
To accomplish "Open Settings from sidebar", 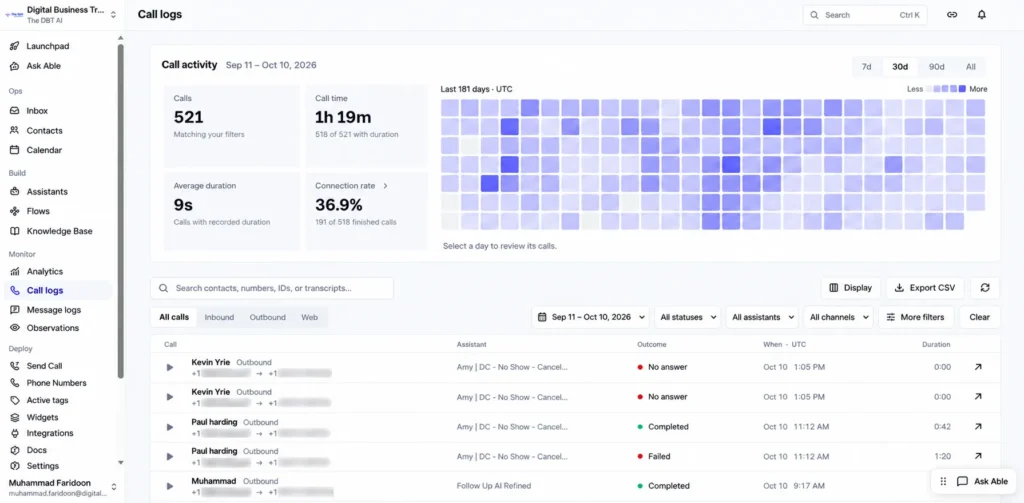I will click(x=42, y=466).
